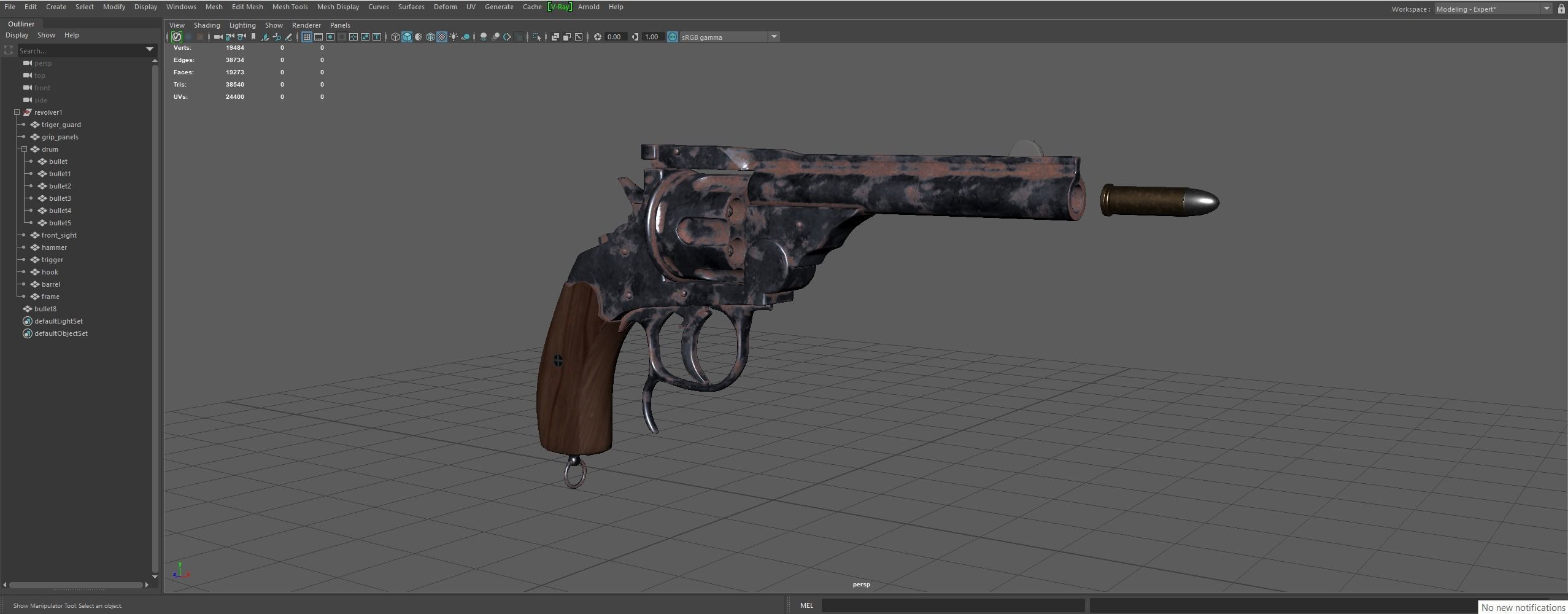Click the camera Bookmarks icon
Image resolution: width=1568 pixels, height=614 pixels.
(253, 37)
